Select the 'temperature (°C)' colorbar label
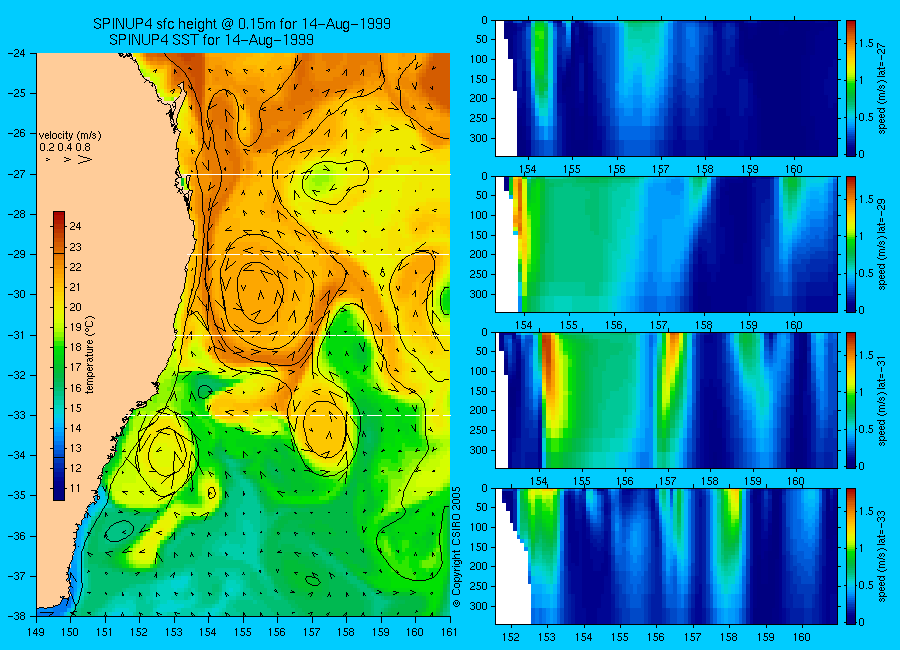 coord(90,355)
